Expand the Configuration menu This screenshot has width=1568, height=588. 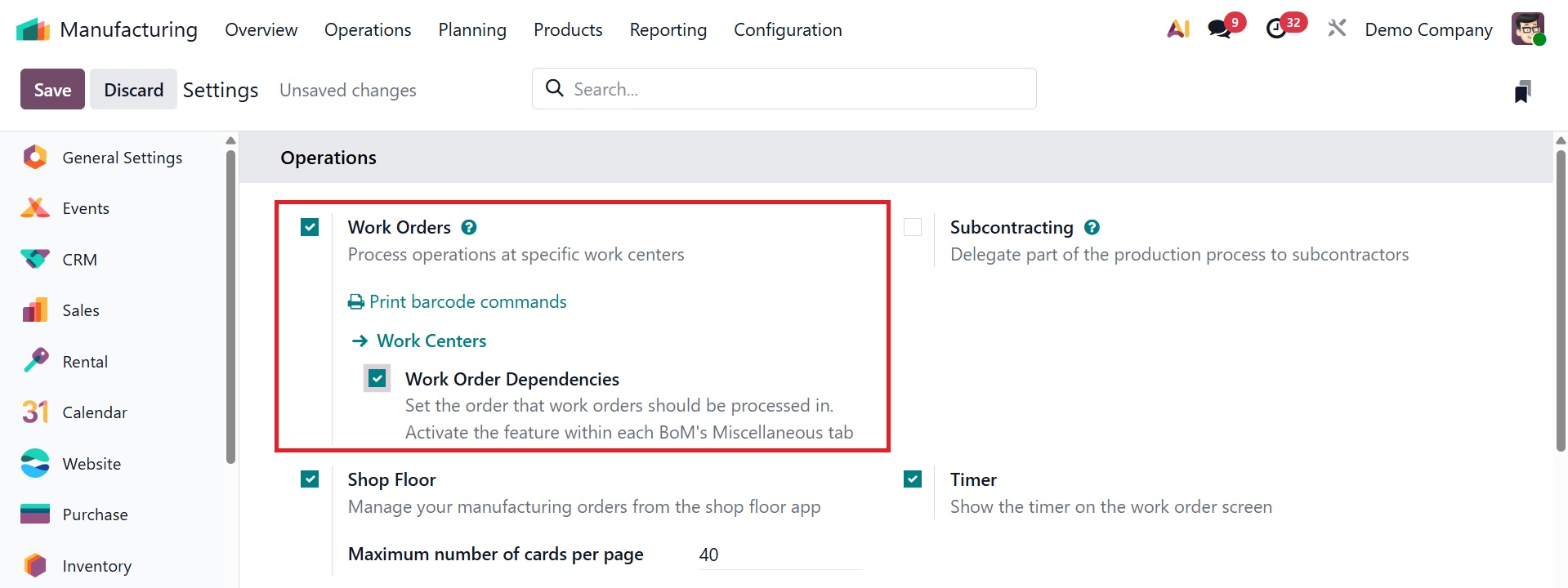[x=788, y=30]
